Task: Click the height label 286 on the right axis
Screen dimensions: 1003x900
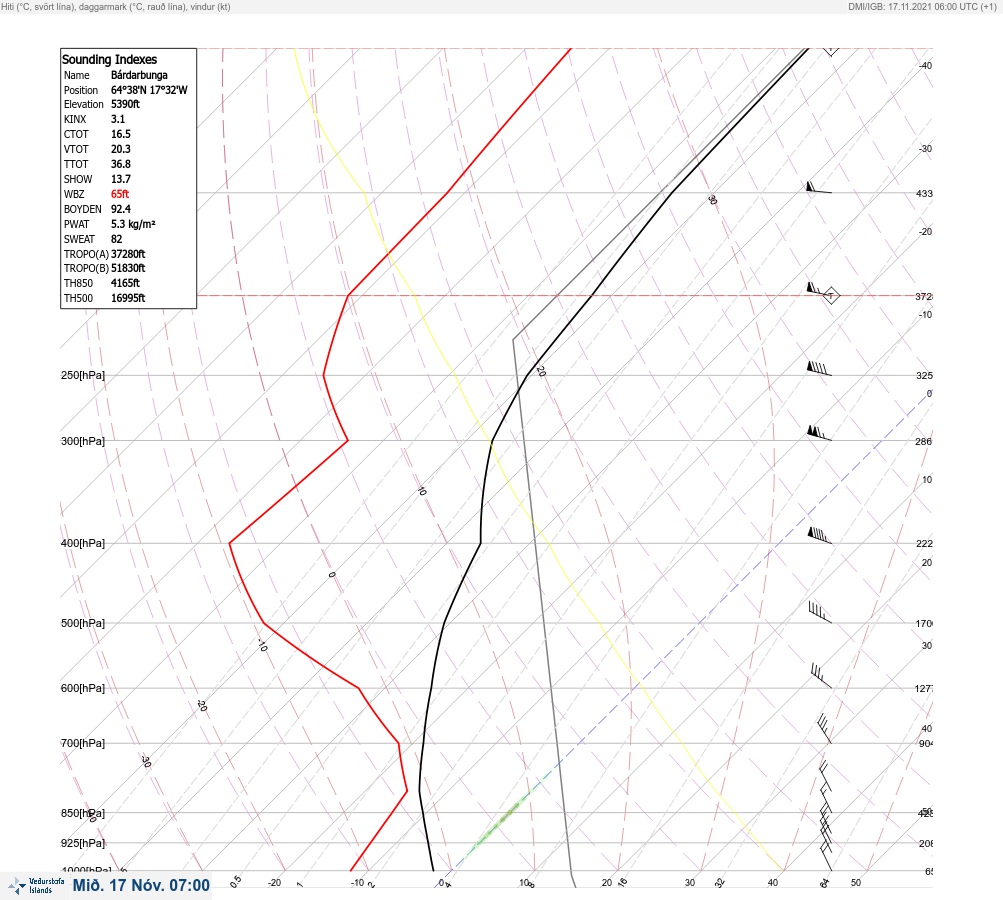Action: click(x=924, y=441)
